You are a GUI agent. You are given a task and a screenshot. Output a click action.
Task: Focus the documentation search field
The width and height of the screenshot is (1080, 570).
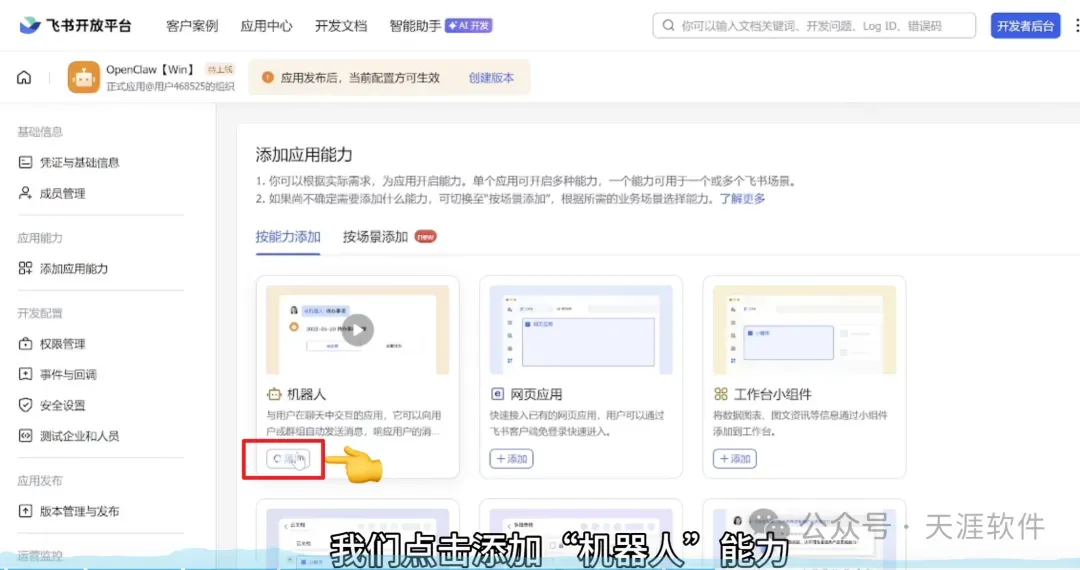[814, 25]
